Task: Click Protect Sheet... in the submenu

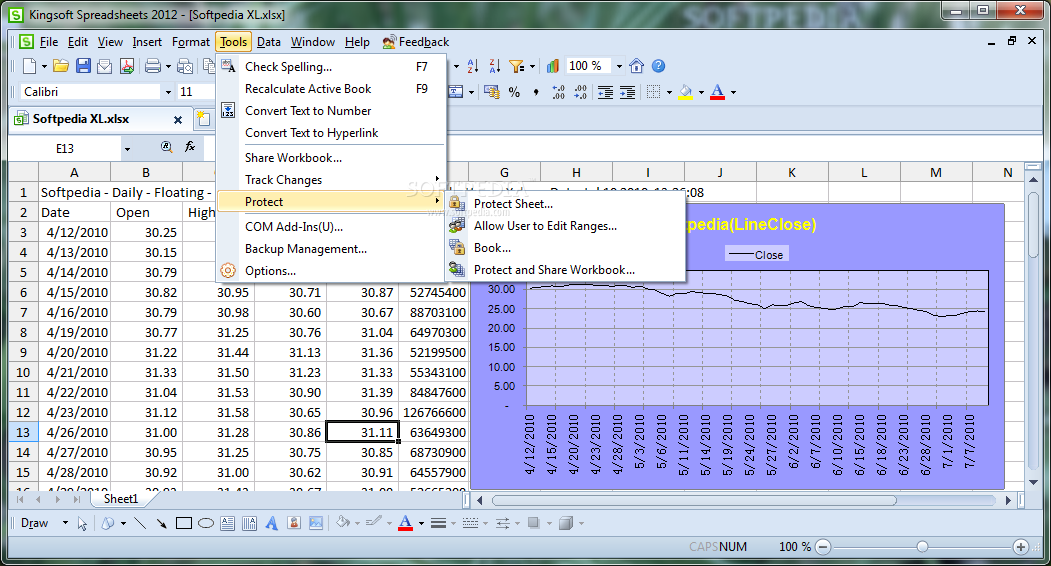Action: [565, 204]
